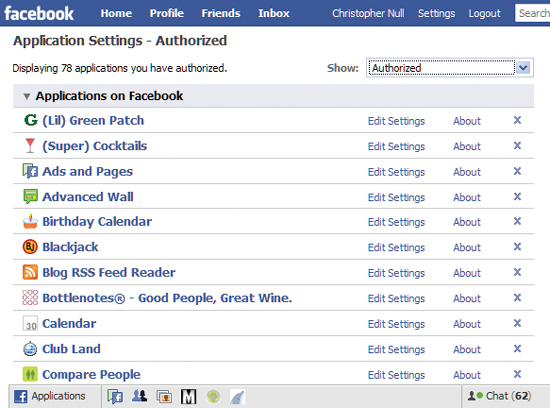Remove Advanced Wall with its X button
The height and width of the screenshot is (408, 550).
pos(517,196)
